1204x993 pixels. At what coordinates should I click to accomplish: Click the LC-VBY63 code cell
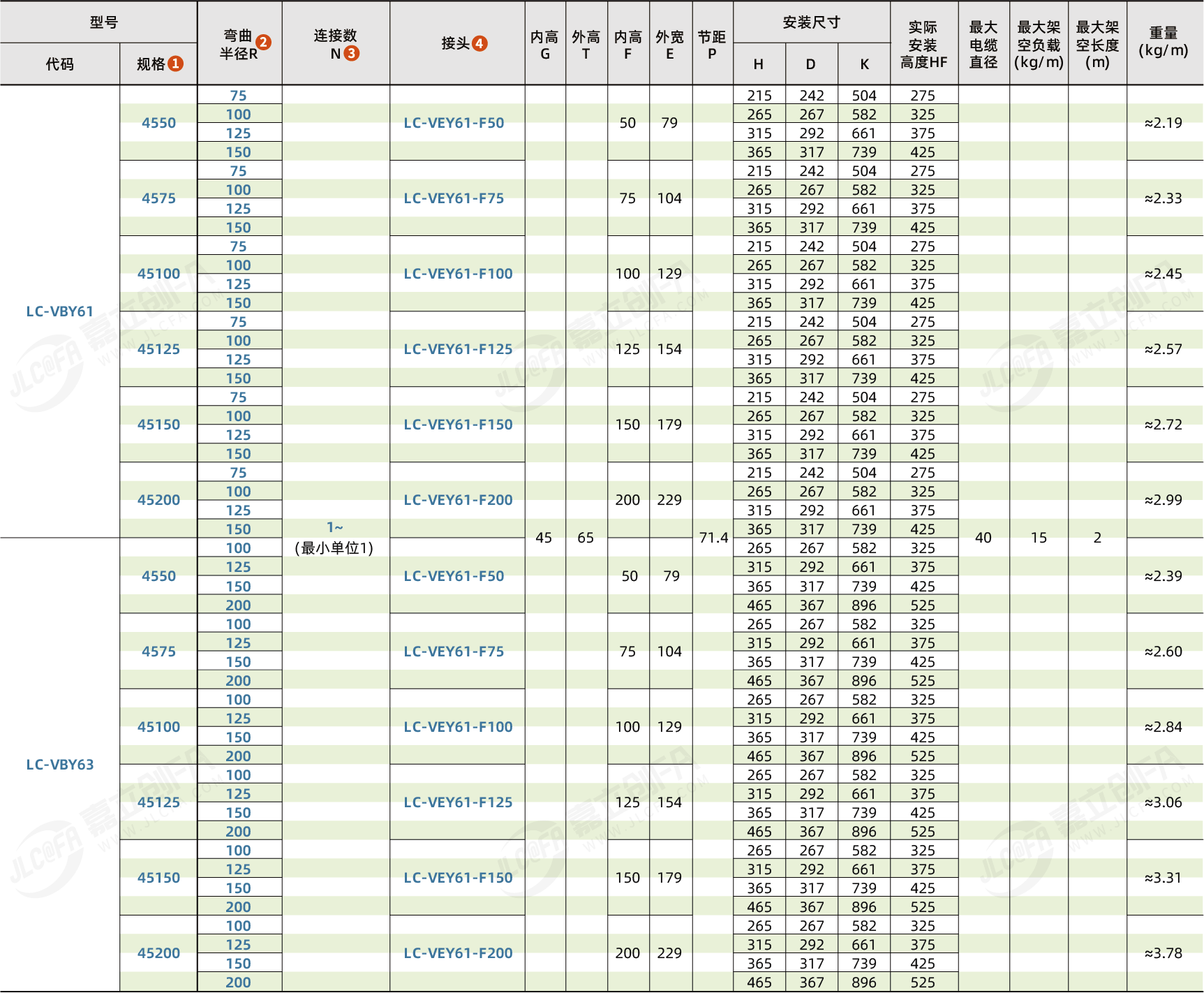60,765
